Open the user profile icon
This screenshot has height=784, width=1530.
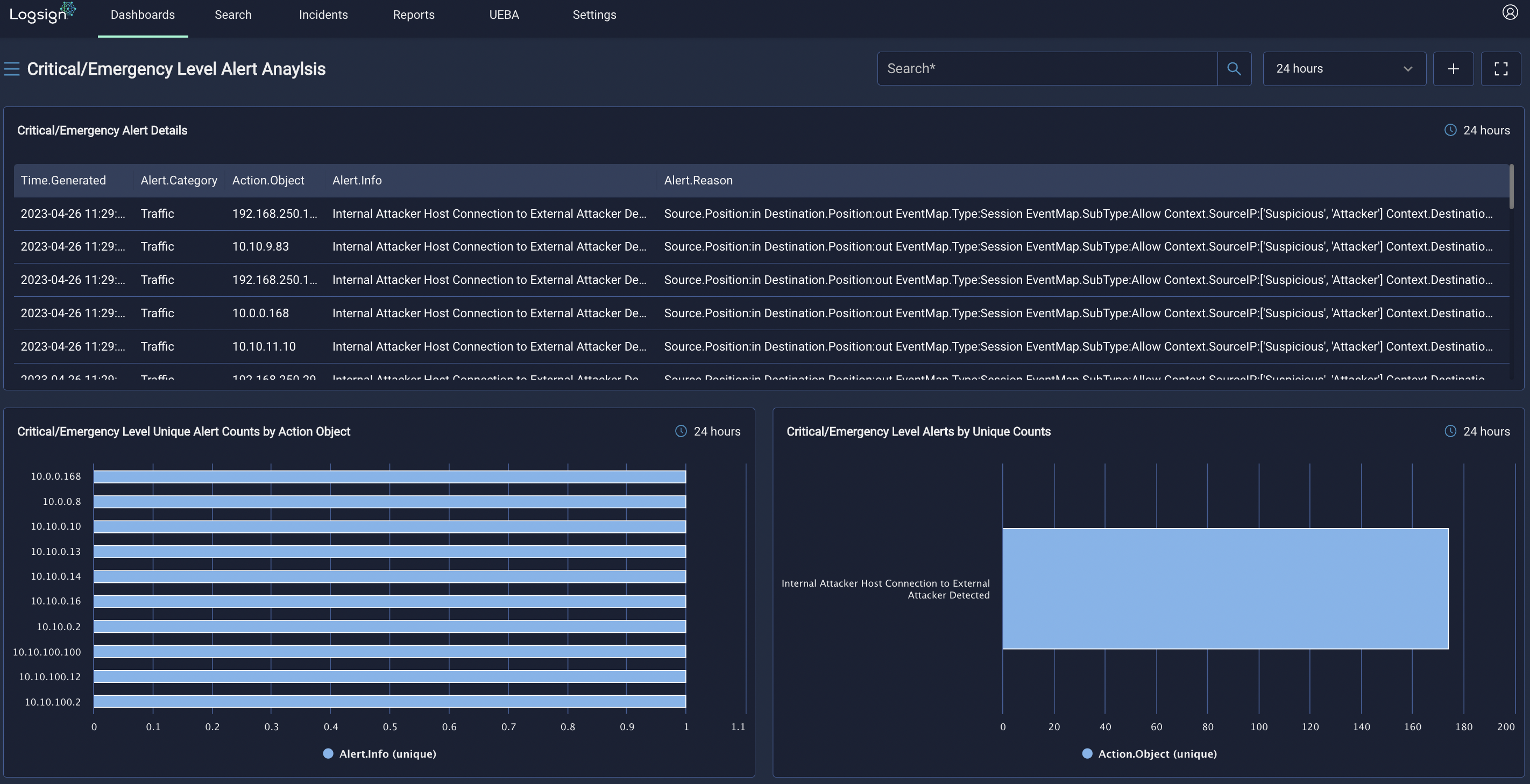coord(1510,12)
